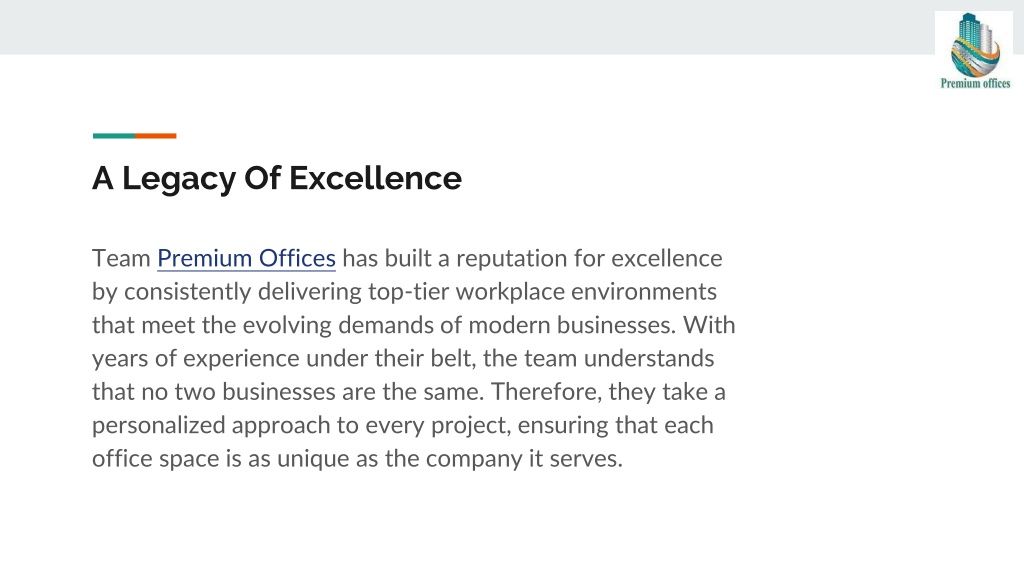Image resolution: width=1024 pixels, height=576 pixels.
Task: Click the line starting 'years of experience'
Action: [x=403, y=359]
